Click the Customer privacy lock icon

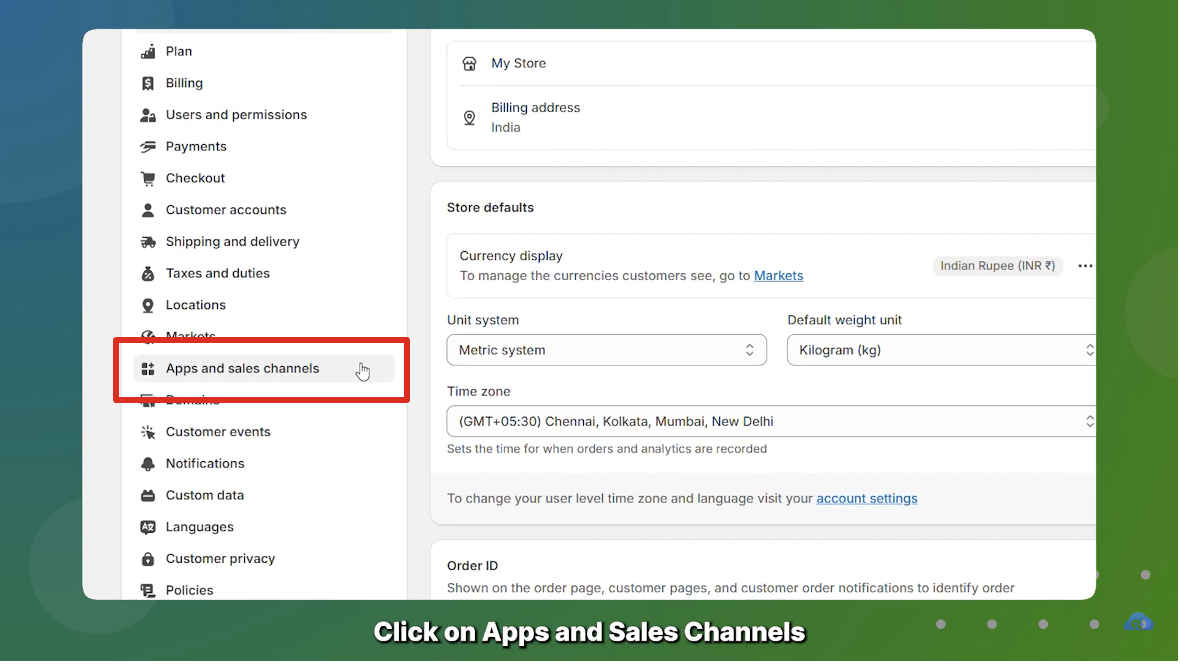point(148,558)
